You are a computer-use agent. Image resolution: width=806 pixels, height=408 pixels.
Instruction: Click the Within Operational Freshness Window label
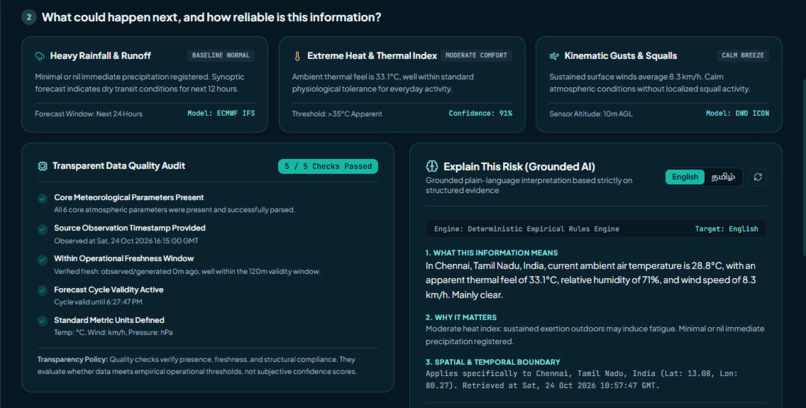click(124, 258)
